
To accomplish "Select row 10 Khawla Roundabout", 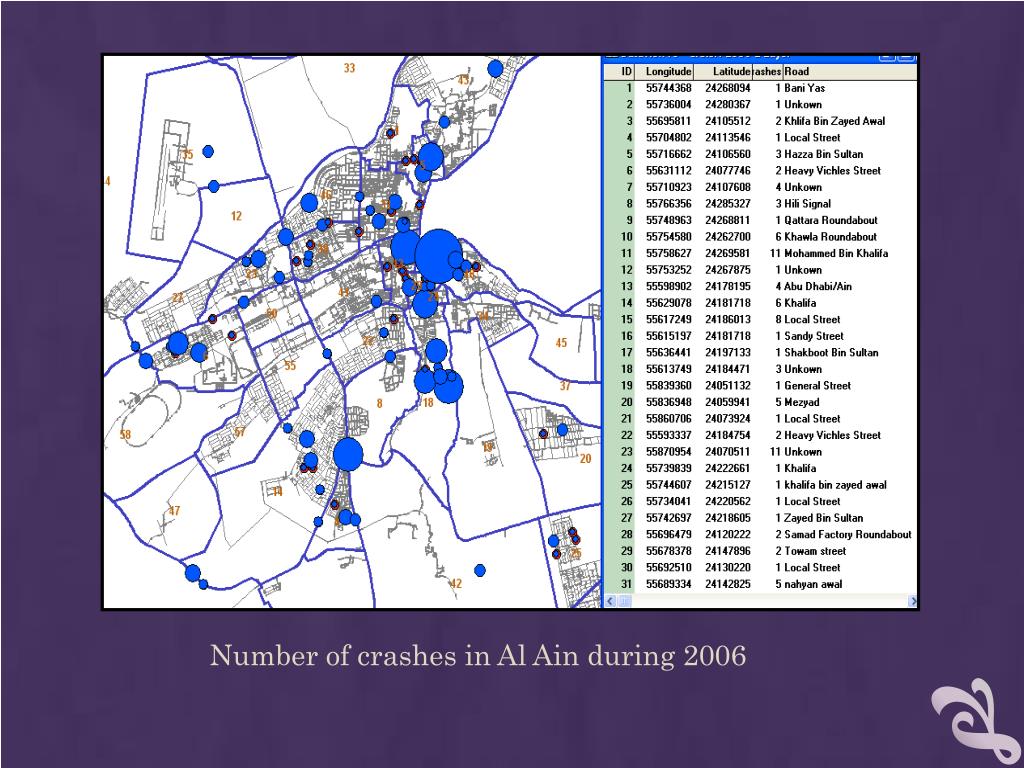I will click(761, 237).
